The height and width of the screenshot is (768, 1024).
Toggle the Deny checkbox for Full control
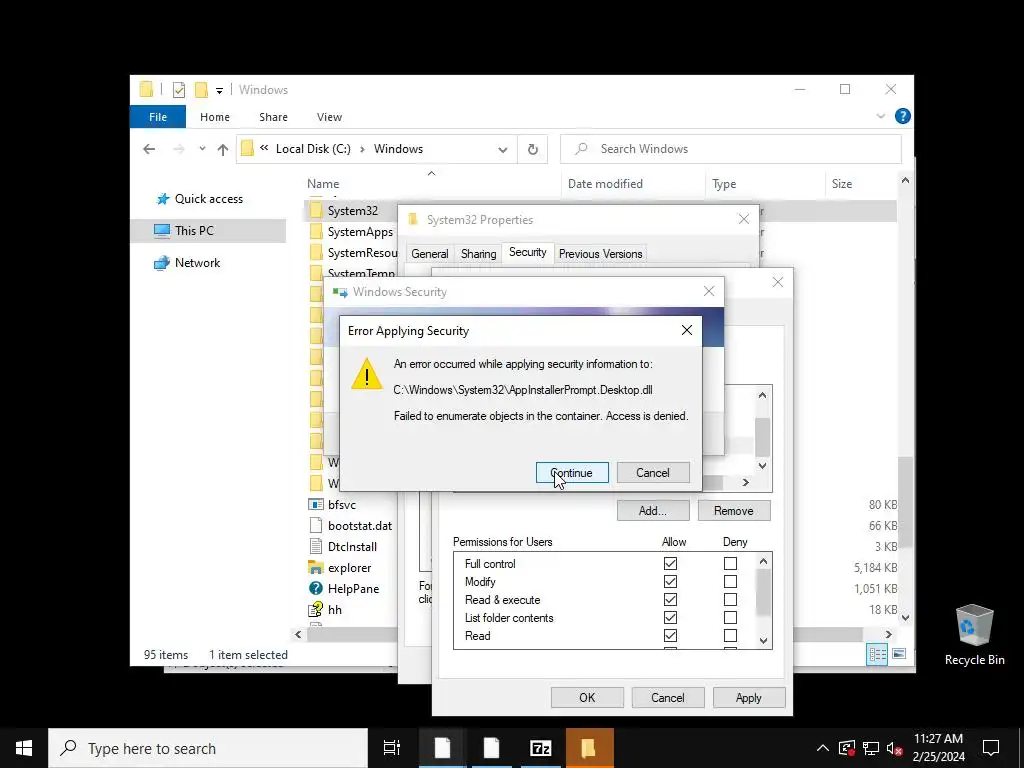730,564
